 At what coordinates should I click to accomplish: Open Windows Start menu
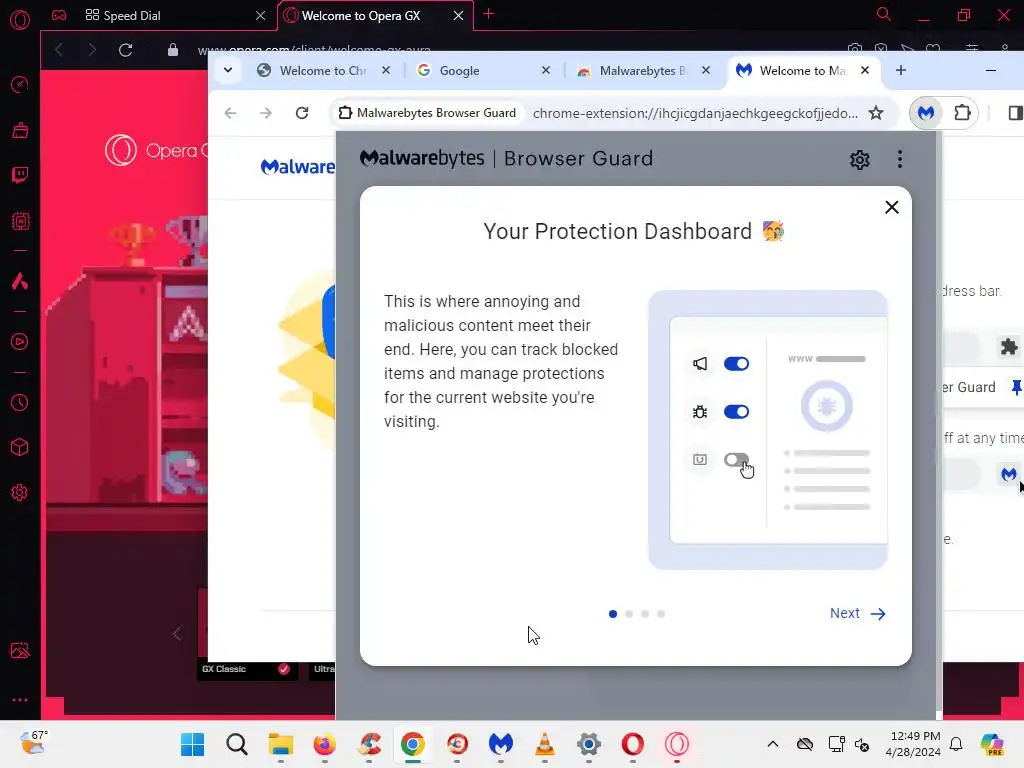193,744
